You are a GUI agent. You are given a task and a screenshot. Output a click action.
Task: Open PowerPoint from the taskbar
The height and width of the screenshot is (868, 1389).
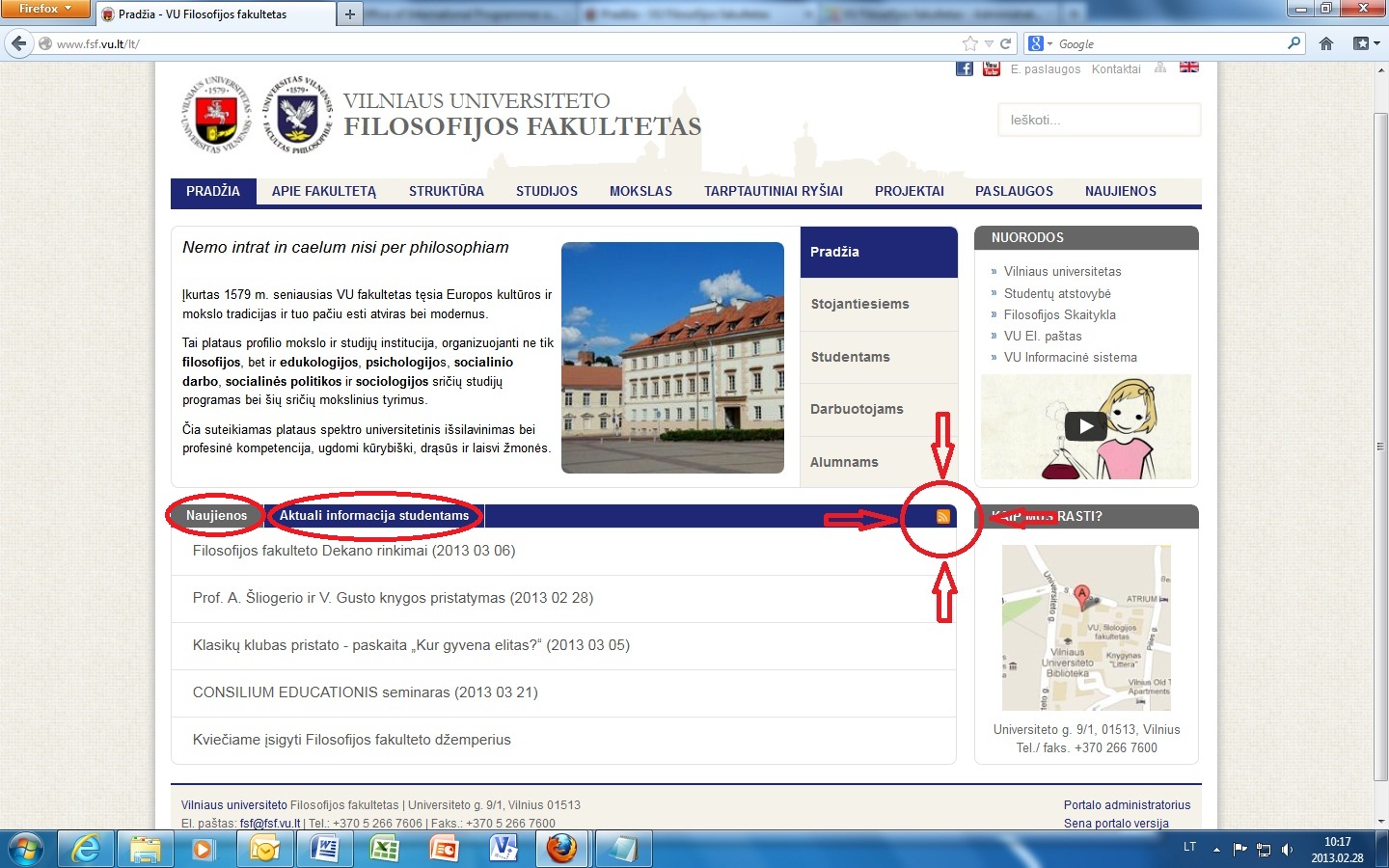(x=444, y=849)
